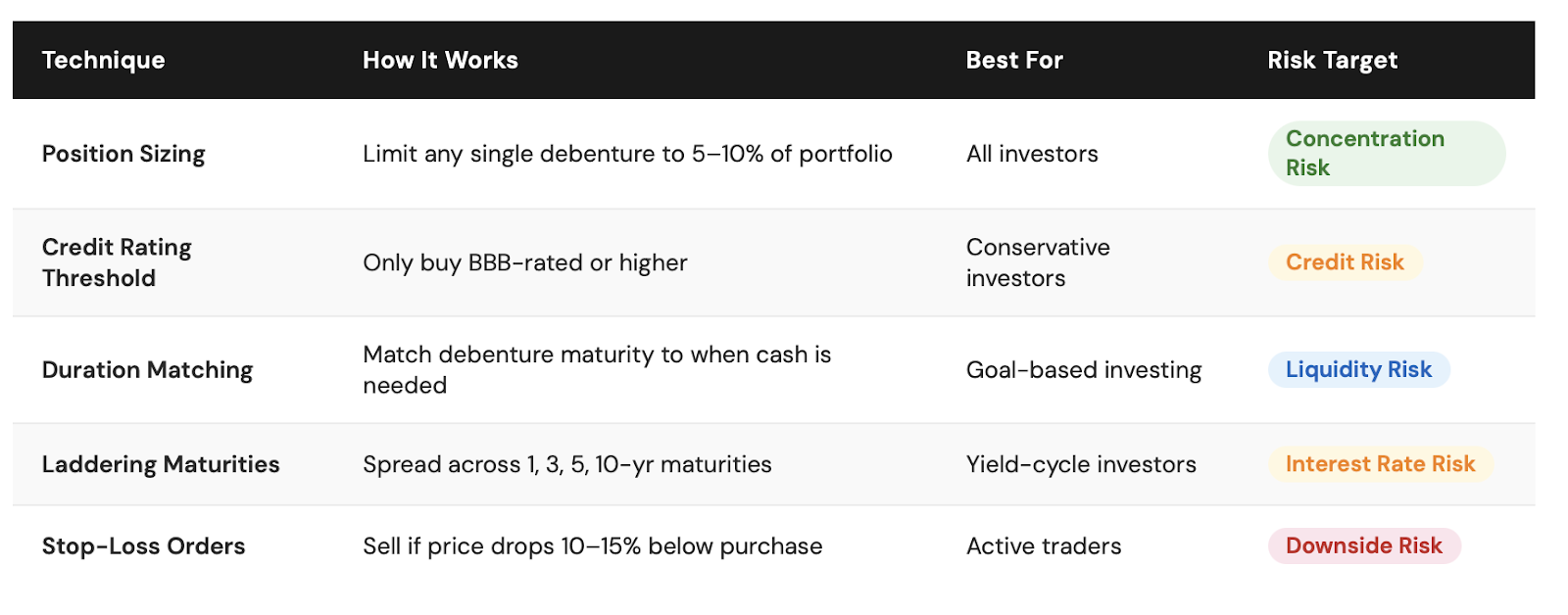Select the red Downside Risk badge

1364,546
